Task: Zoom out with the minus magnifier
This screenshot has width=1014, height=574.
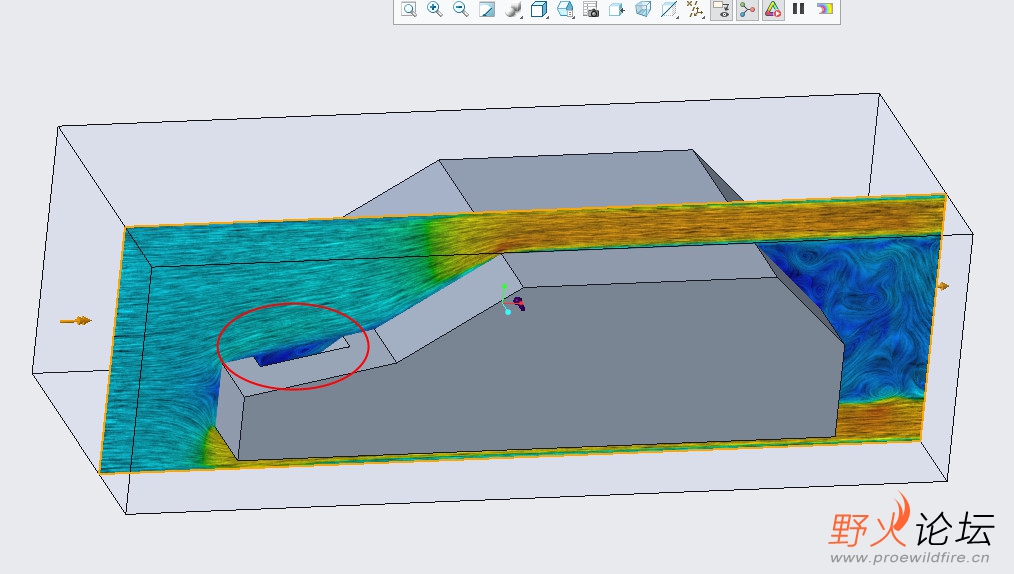Action: click(x=460, y=9)
